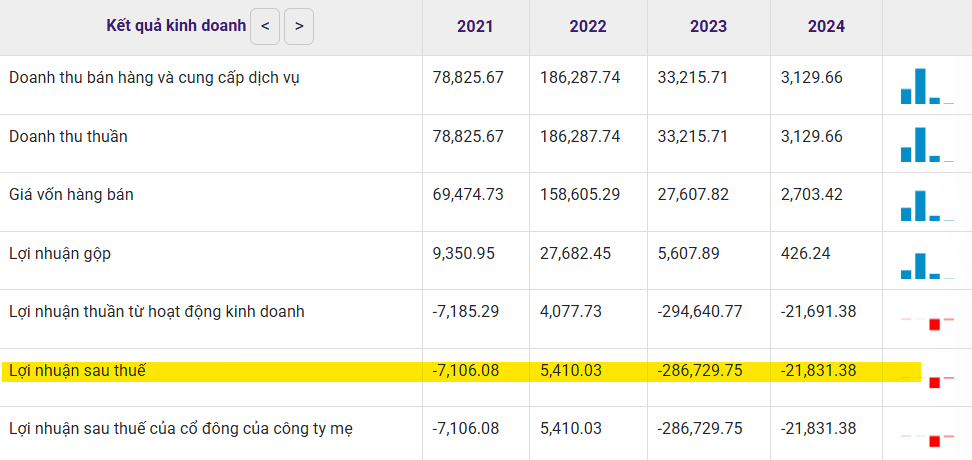Select the 2021 column header
972x460 pixels.
[475, 27]
